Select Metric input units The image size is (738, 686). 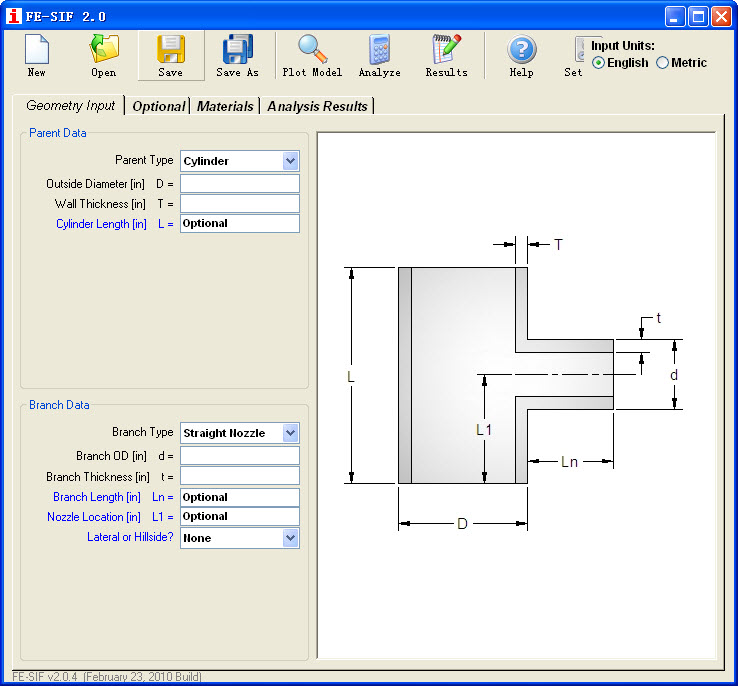[x=682, y=63]
